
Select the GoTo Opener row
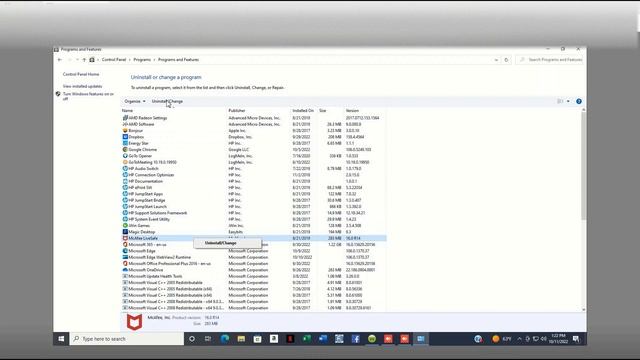click(x=253, y=156)
